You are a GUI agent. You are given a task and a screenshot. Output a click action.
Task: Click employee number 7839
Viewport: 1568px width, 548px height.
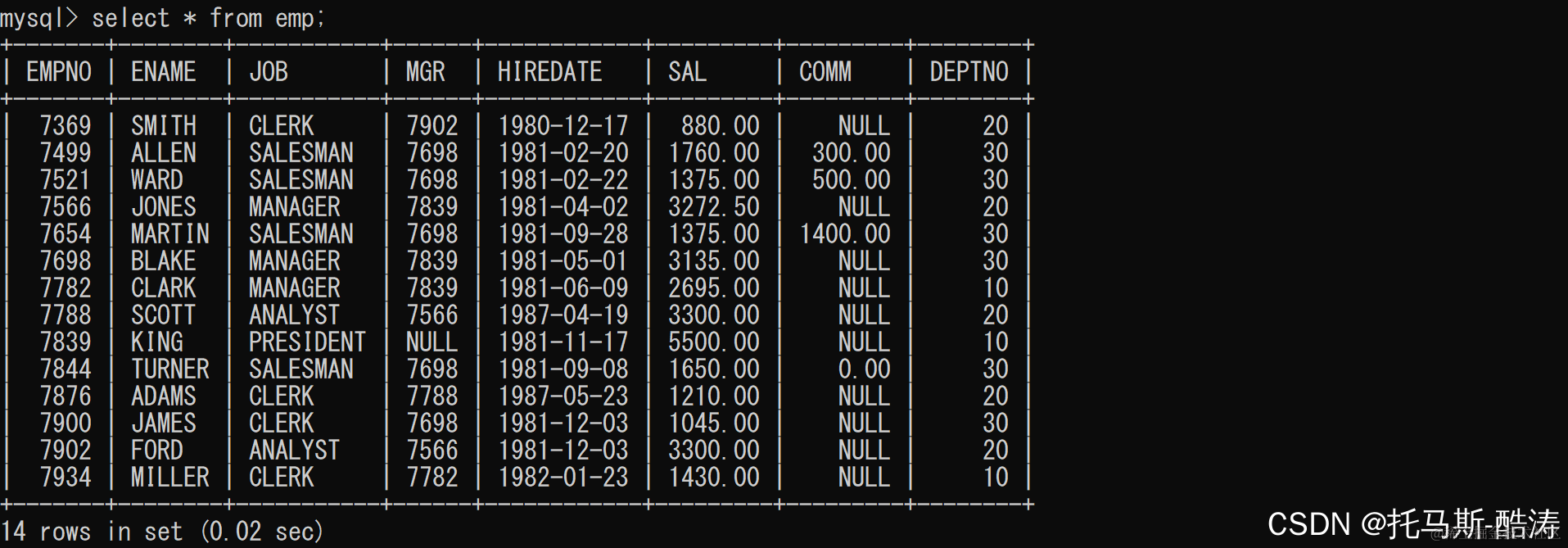click(x=66, y=342)
